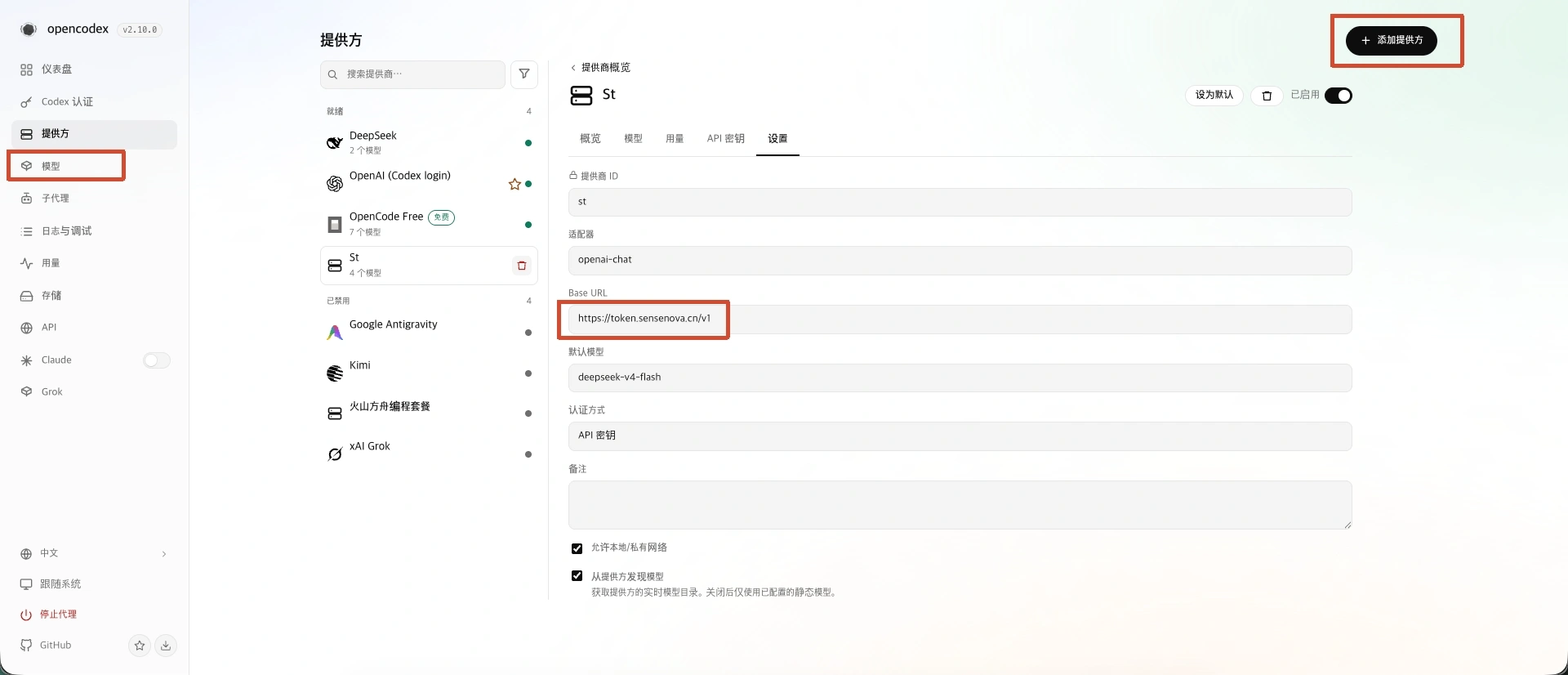Select the OpenCode Free provider

tap(429, 225)
